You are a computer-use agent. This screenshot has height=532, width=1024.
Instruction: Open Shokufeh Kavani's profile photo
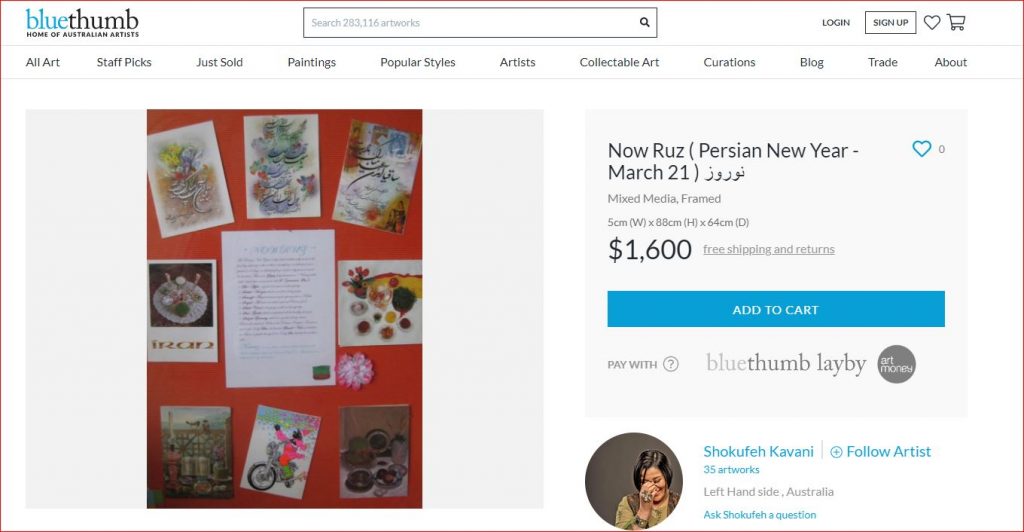pyautogui.click(x=633, y=480)
